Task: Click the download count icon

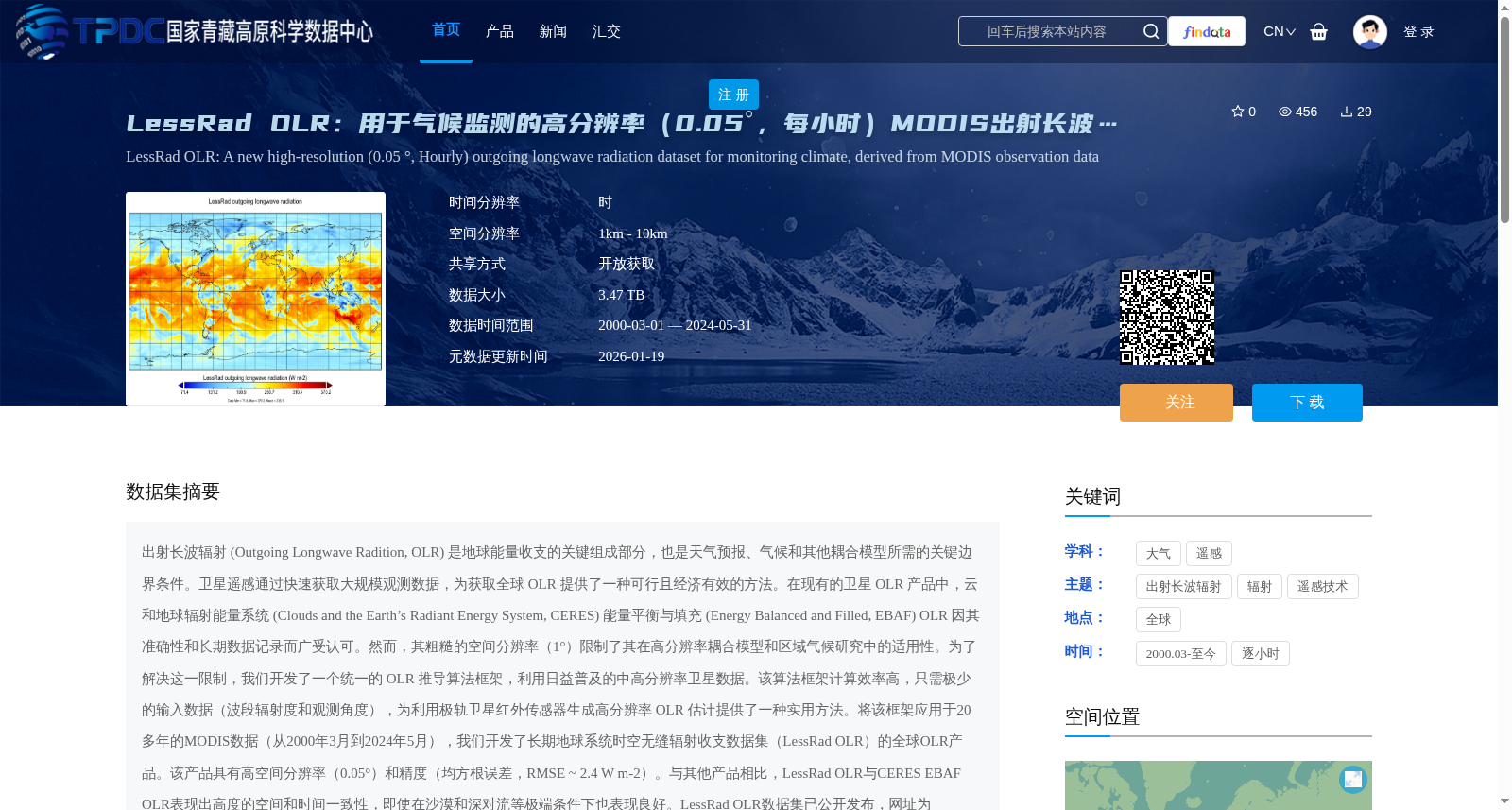Action: click(x=1347, y=112)
